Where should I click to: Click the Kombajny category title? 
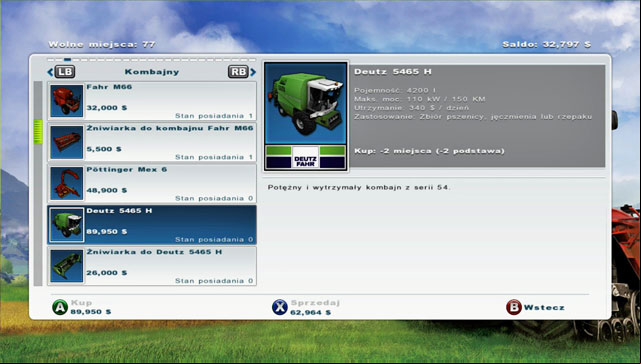(152, 72)
